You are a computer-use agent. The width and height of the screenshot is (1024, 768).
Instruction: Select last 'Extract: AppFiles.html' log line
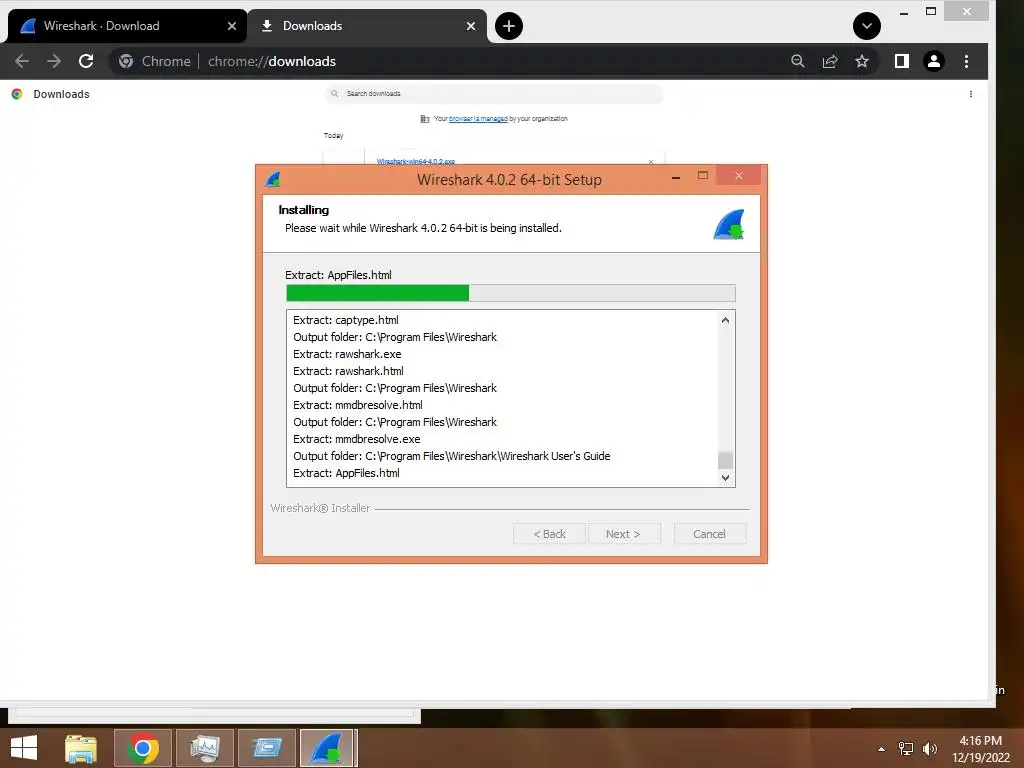(346, 473)
